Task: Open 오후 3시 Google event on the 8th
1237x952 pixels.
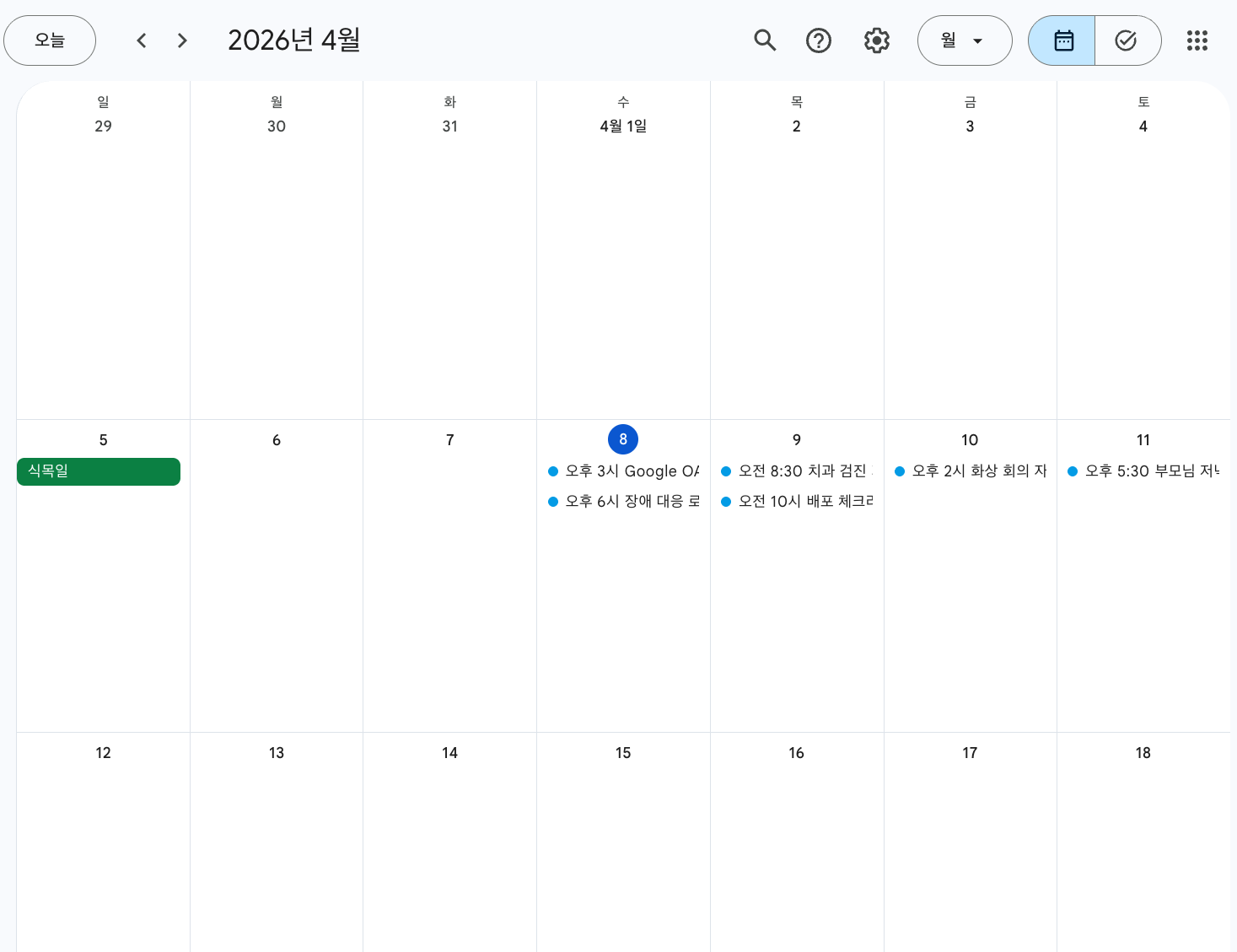Action: point(623,471)
